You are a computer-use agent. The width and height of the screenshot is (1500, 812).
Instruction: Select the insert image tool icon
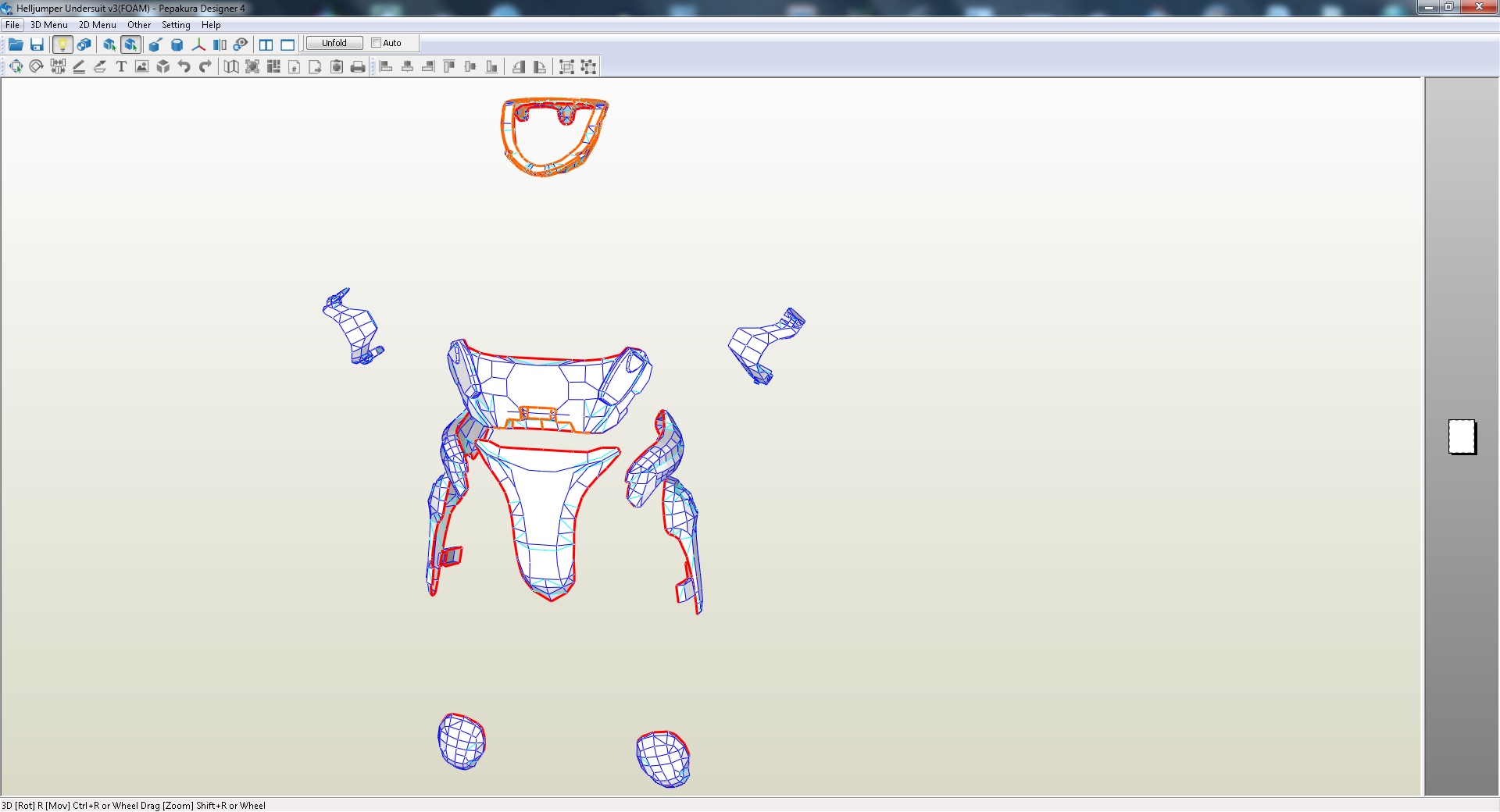click(x=141, y=66)
